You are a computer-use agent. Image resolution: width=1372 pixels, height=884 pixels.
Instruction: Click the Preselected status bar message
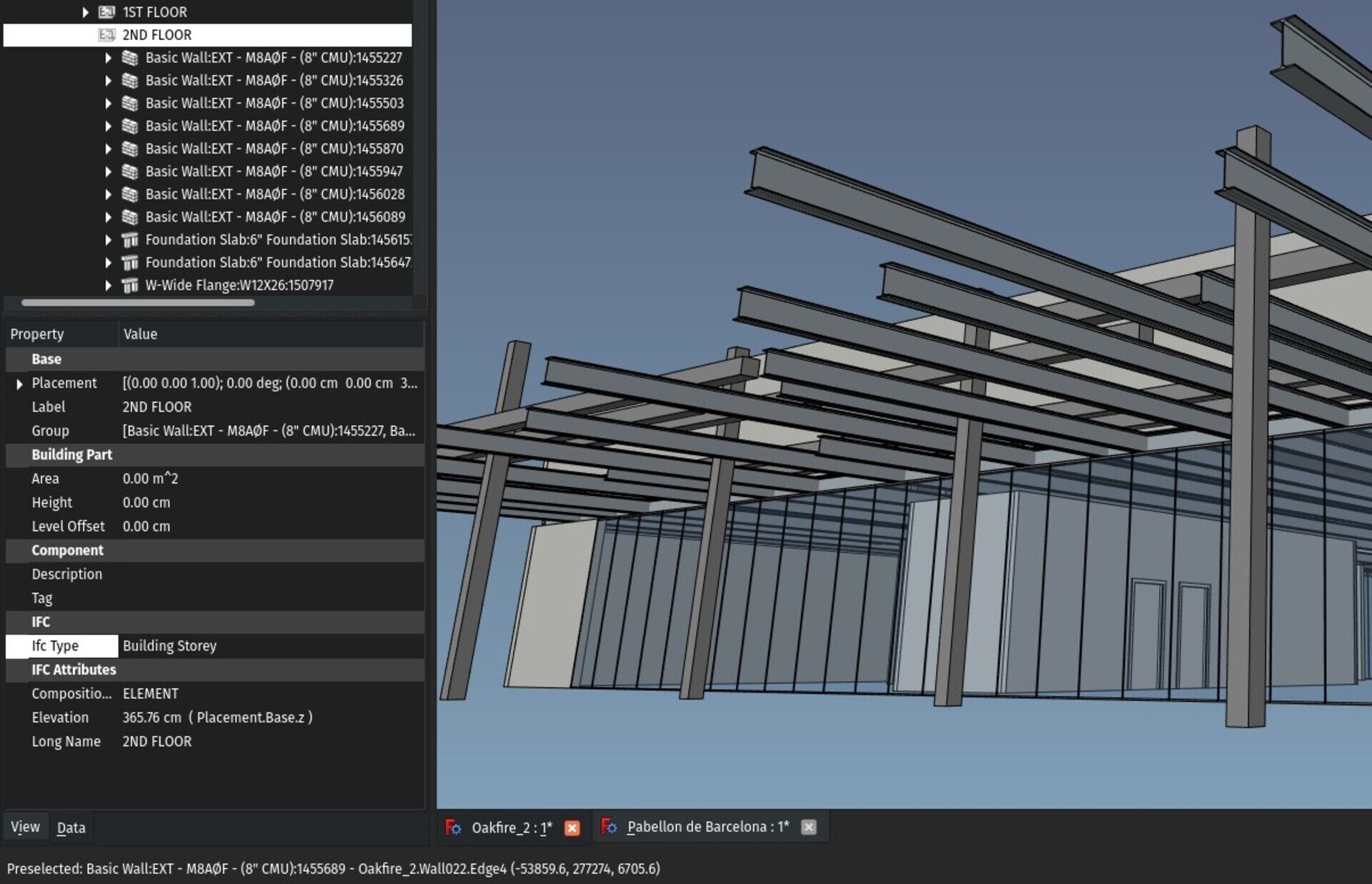click(333, 869)
